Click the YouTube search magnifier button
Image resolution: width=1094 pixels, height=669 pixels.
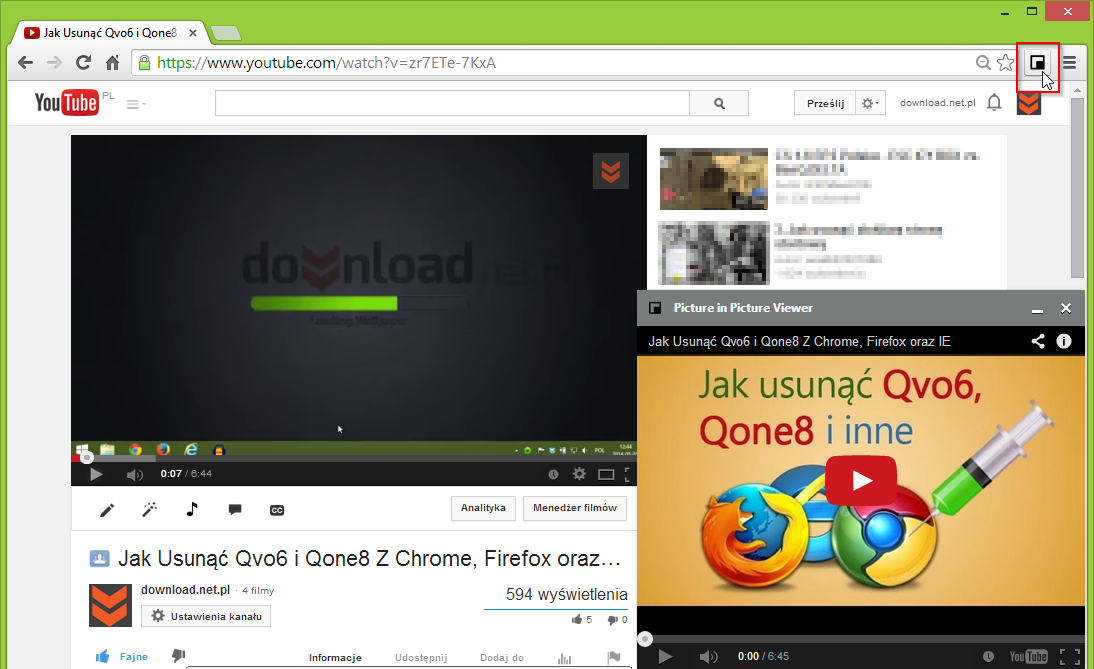pyautogui.click(x=719, y=103)
